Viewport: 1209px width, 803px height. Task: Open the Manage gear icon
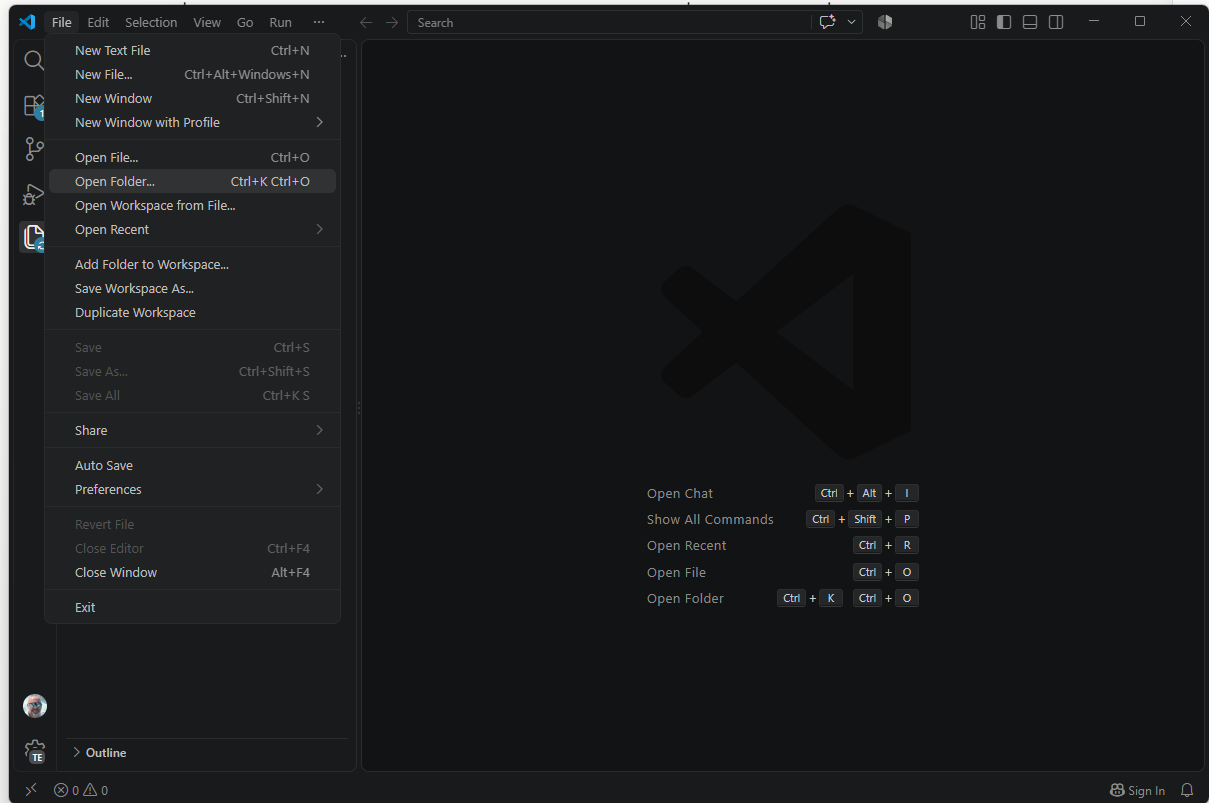point(35,751)
